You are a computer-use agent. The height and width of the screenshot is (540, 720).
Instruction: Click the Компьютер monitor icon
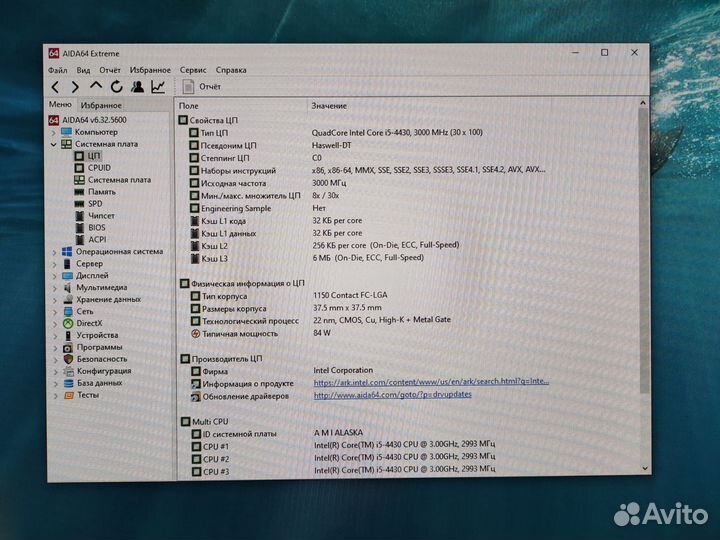coord(67,132)
